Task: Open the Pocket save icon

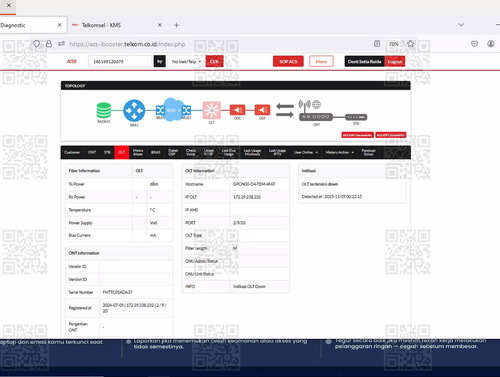Action: 474,44
